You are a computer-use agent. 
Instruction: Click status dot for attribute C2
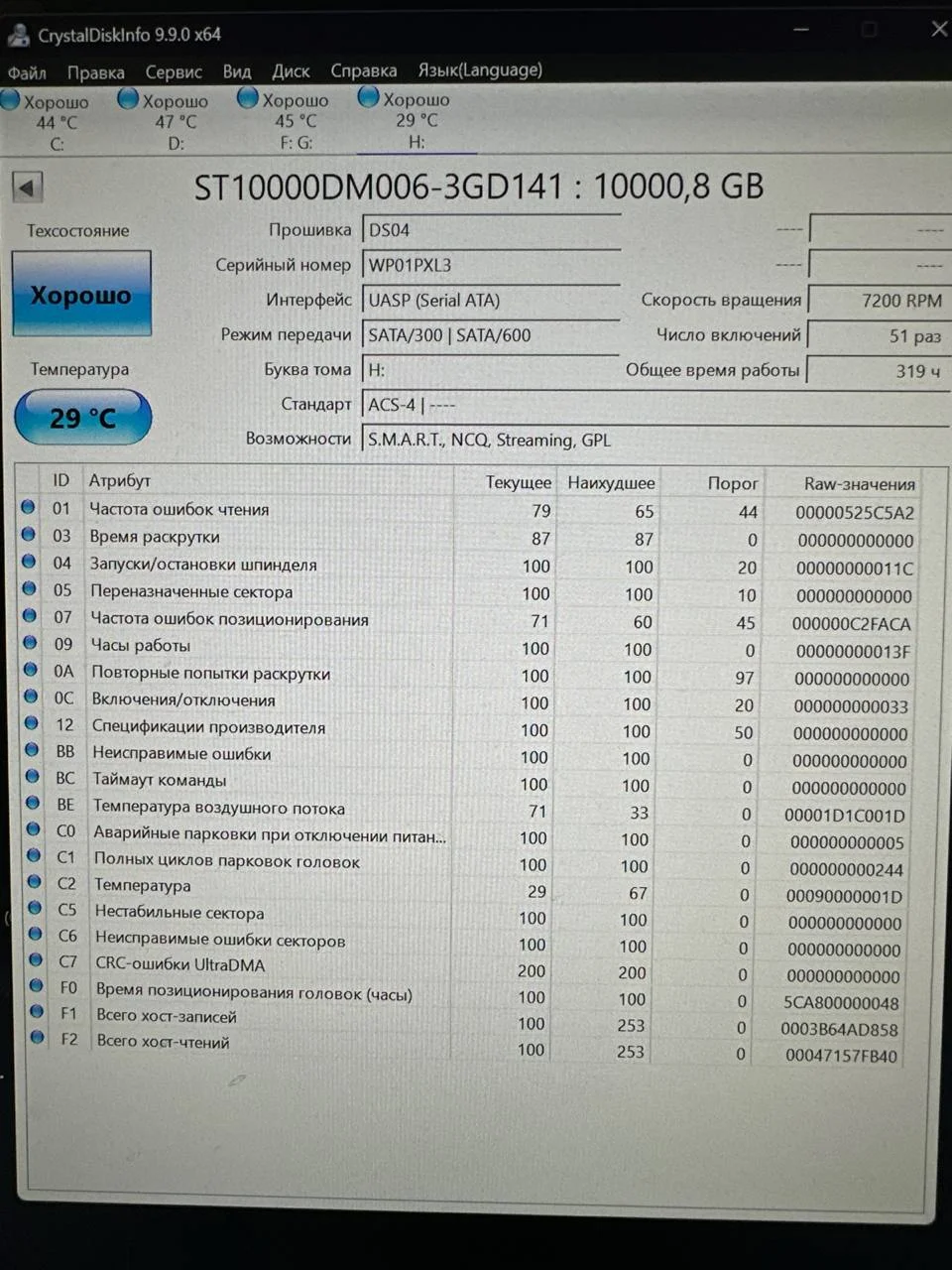[x=35, y=882]
